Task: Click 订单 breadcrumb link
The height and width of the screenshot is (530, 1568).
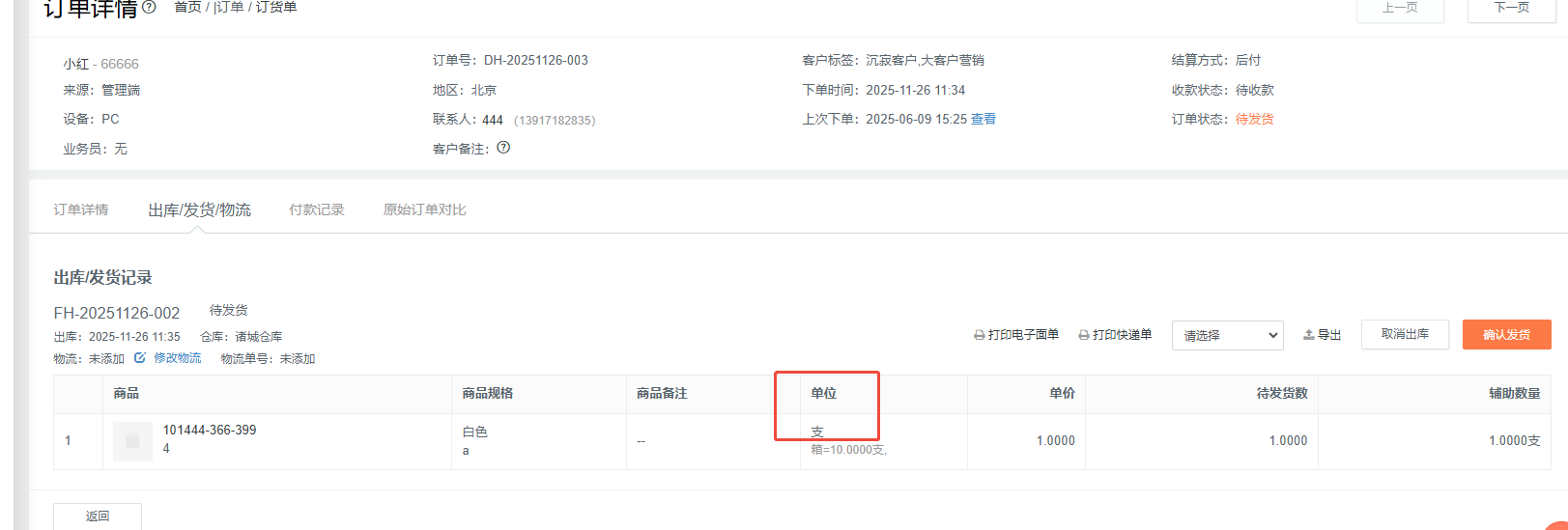Action: pyautogui.click(x=229, y=7)
